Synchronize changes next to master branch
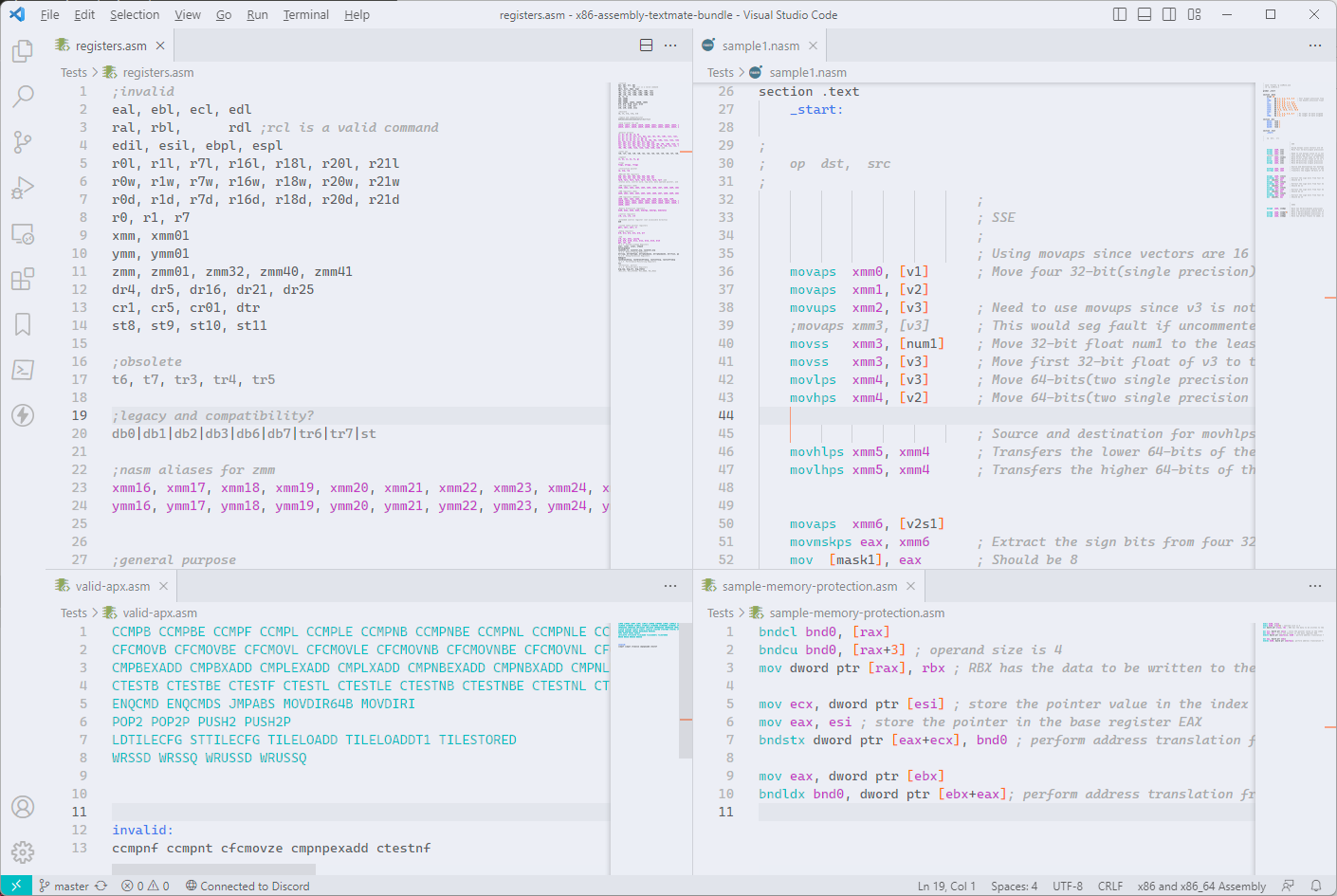Screen dimensions: 1337x896 tap(101, 886)
